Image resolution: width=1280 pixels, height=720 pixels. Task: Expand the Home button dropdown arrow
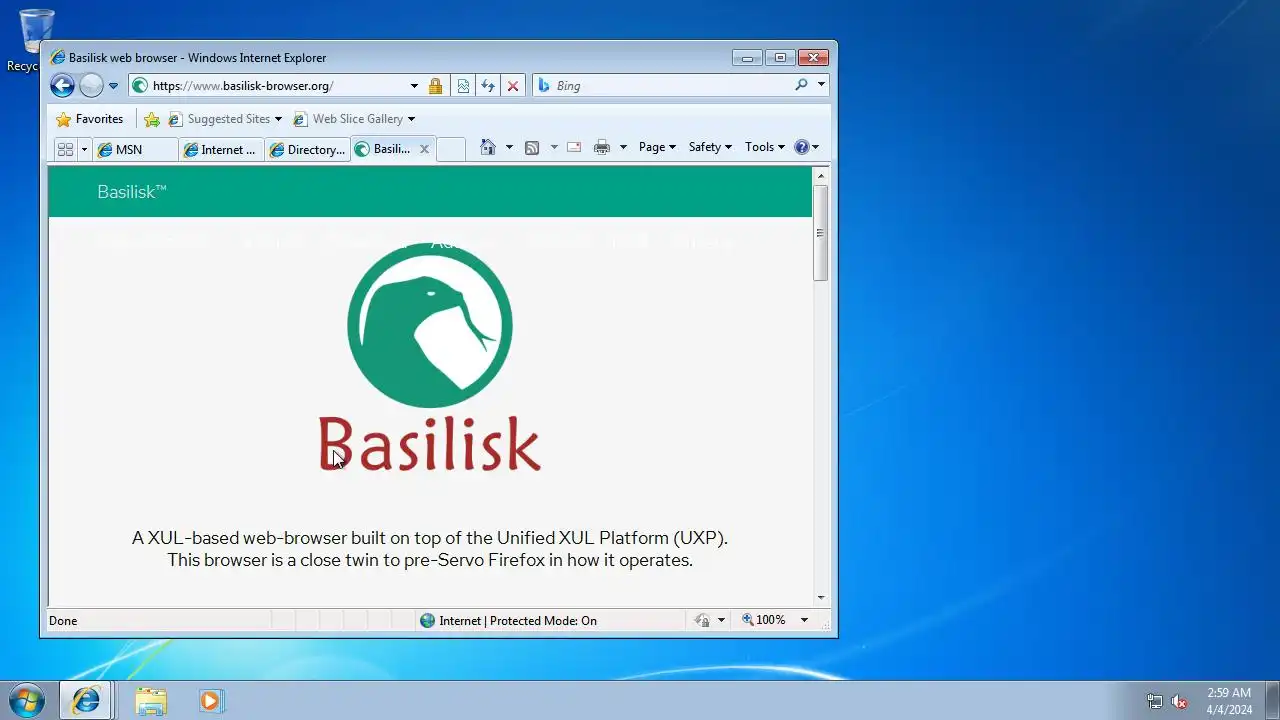tap(509, 147)
